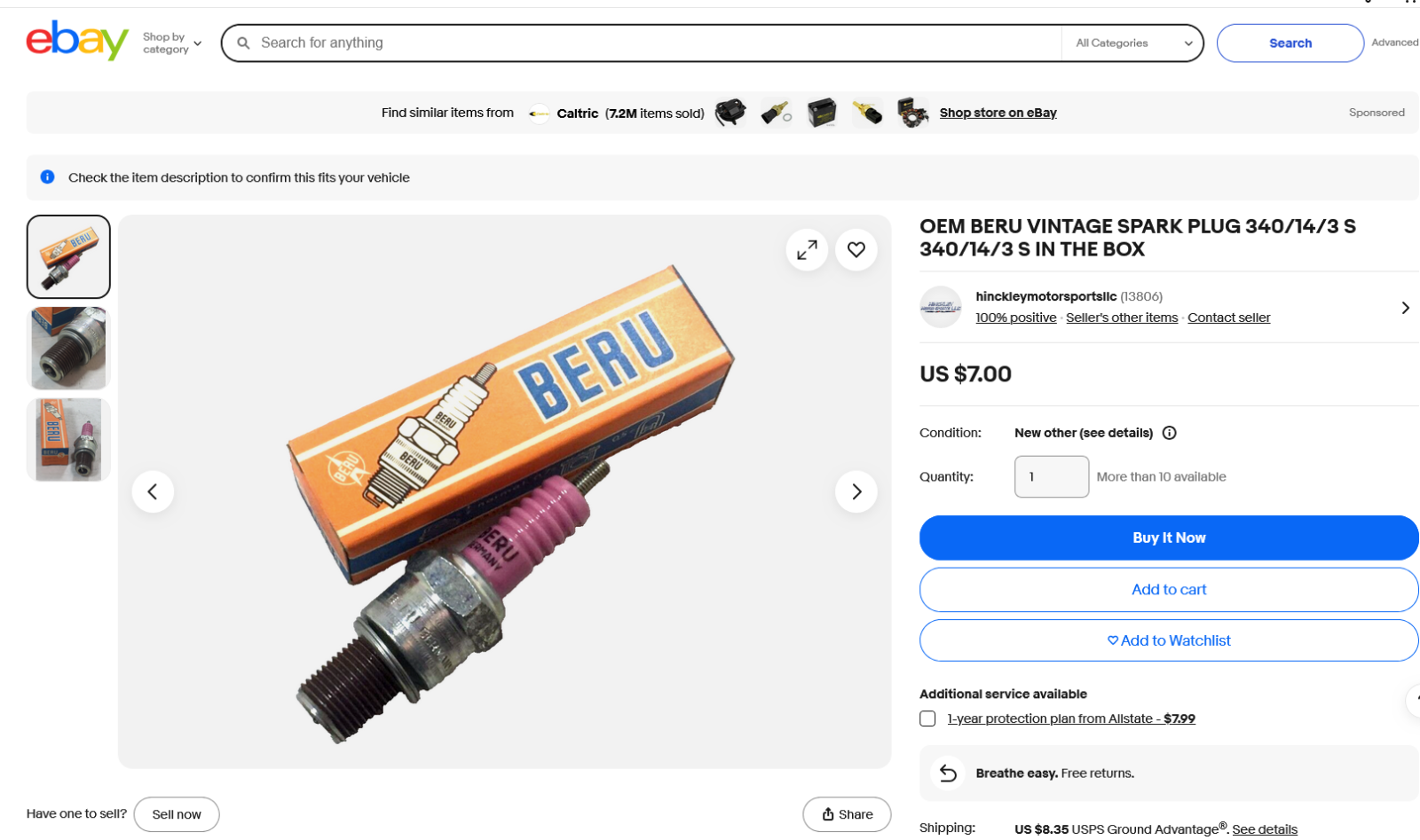Click the heart icon on the image
This screenshot has width=1420, height=840.
856,250
